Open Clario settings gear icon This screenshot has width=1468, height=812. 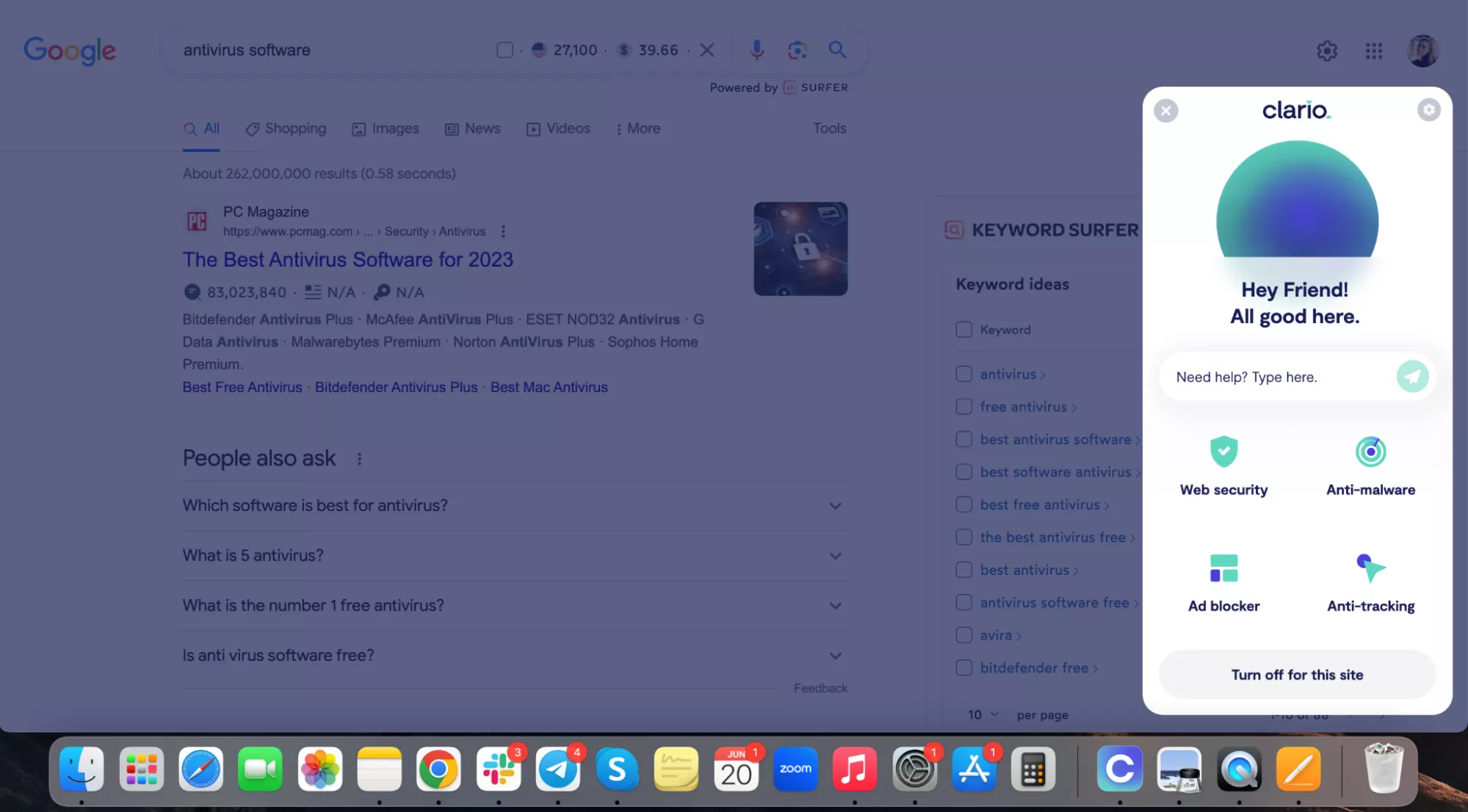coord(1428,110)
